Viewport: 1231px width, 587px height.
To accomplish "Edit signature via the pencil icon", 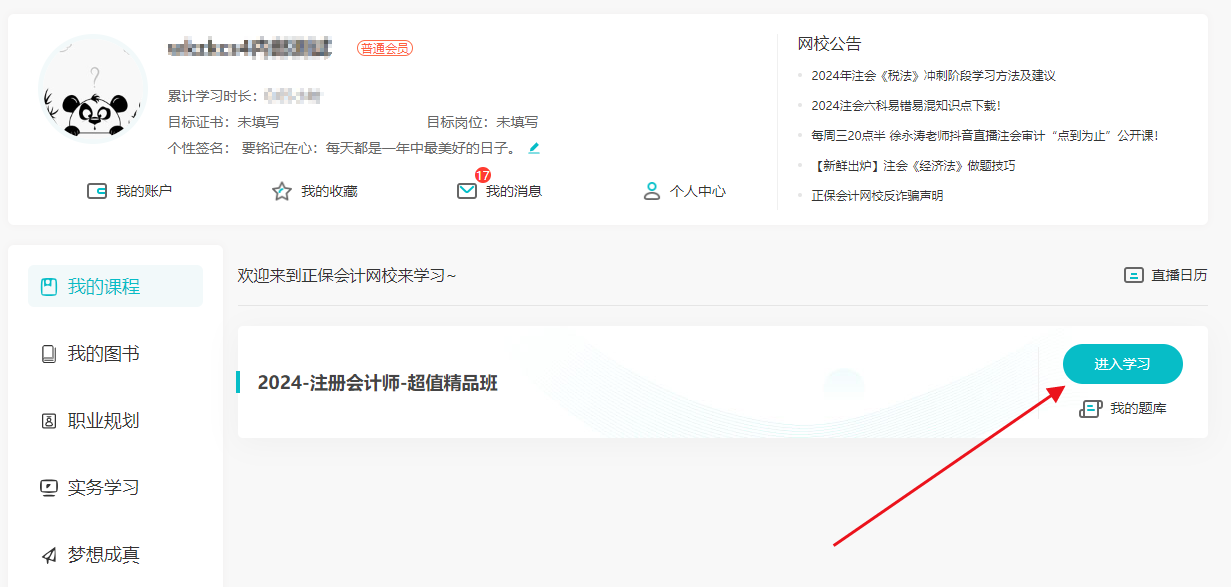I will [534, 147].
